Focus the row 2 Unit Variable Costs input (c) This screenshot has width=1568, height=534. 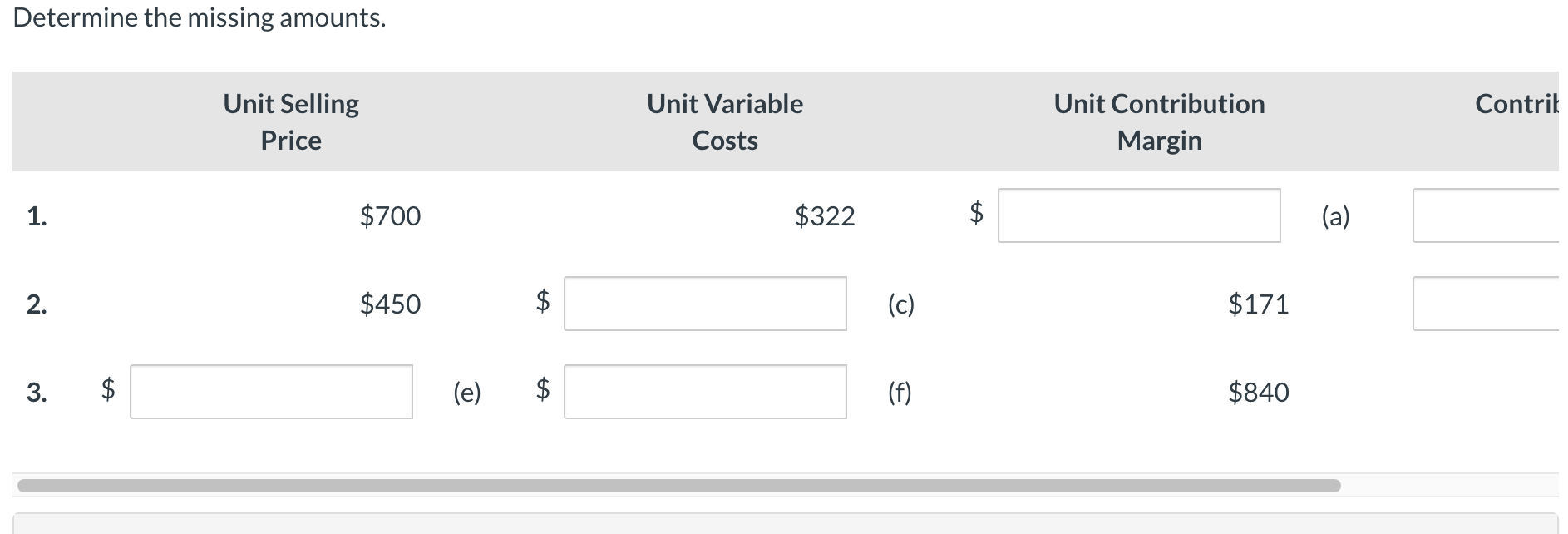705,304
